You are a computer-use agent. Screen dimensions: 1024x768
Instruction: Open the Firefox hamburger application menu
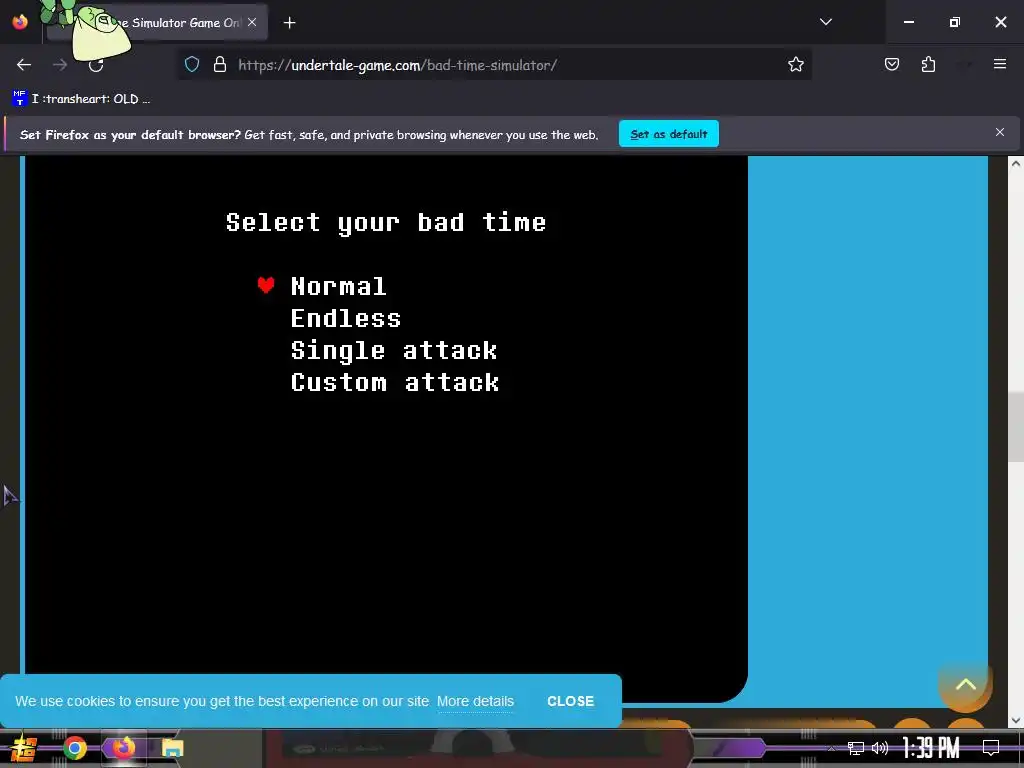[999, 64]
